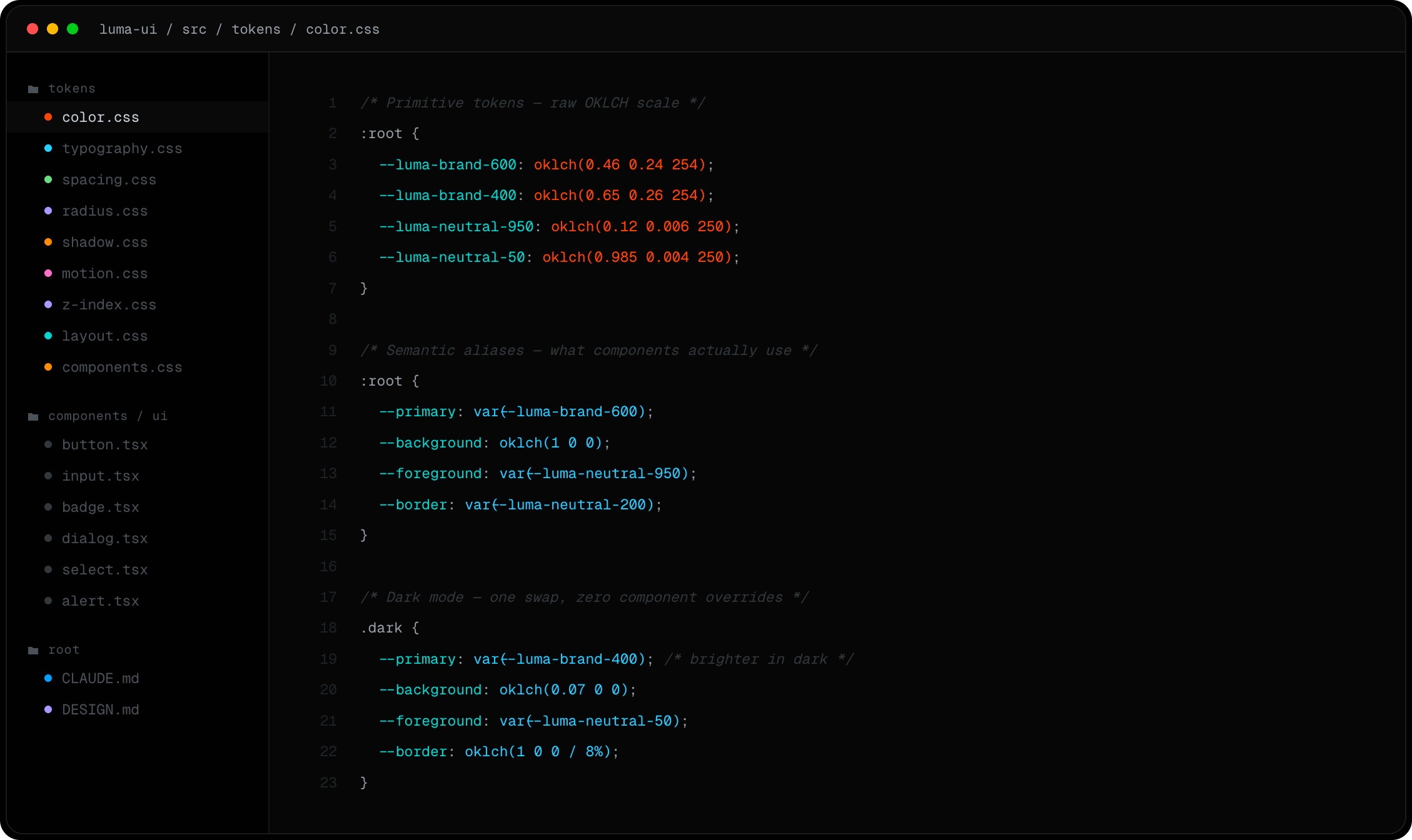
Task: Click var(--luma-brand-600) on line 11
Action: tap(560, 411)
